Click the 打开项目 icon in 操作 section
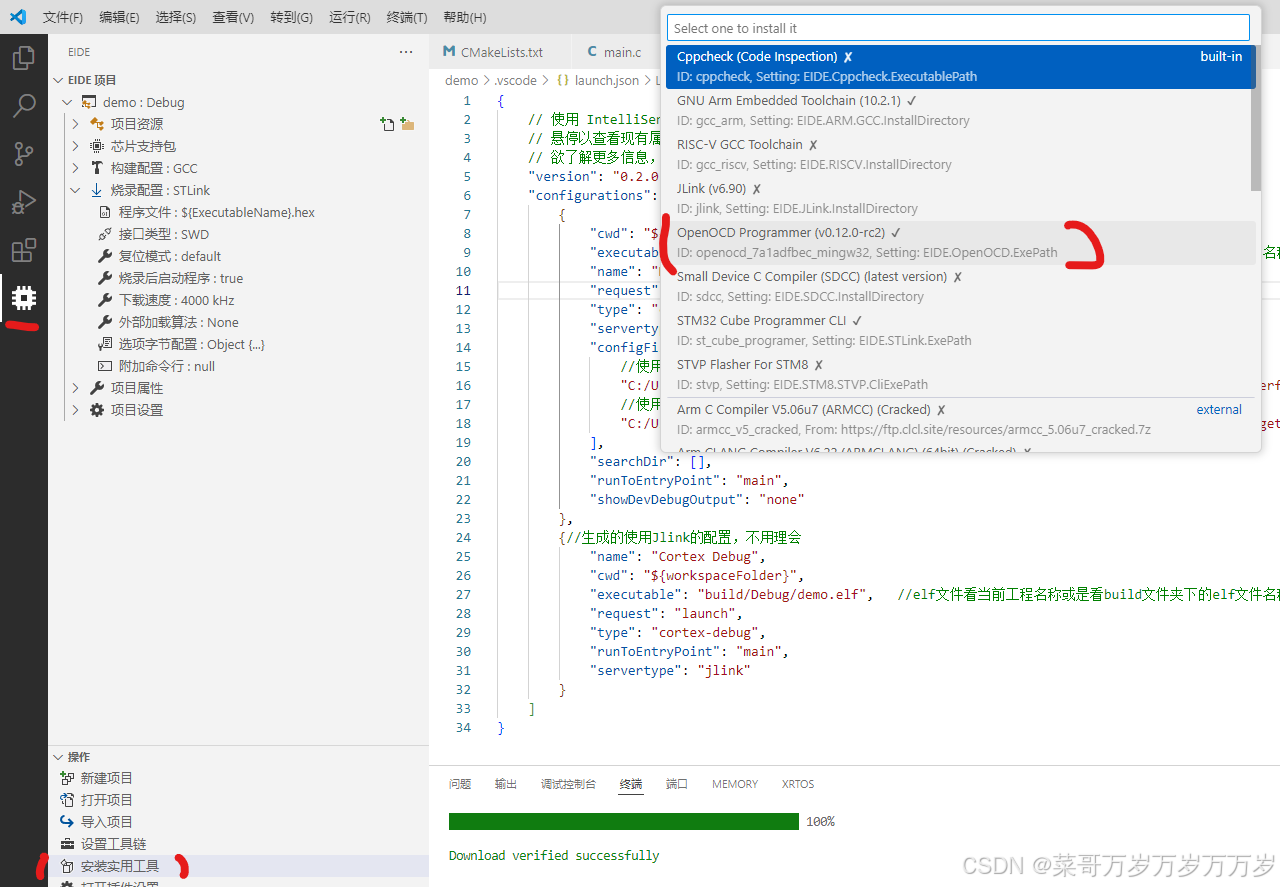The width and height of the screenshot is (1280, 887). pos(67,800)
